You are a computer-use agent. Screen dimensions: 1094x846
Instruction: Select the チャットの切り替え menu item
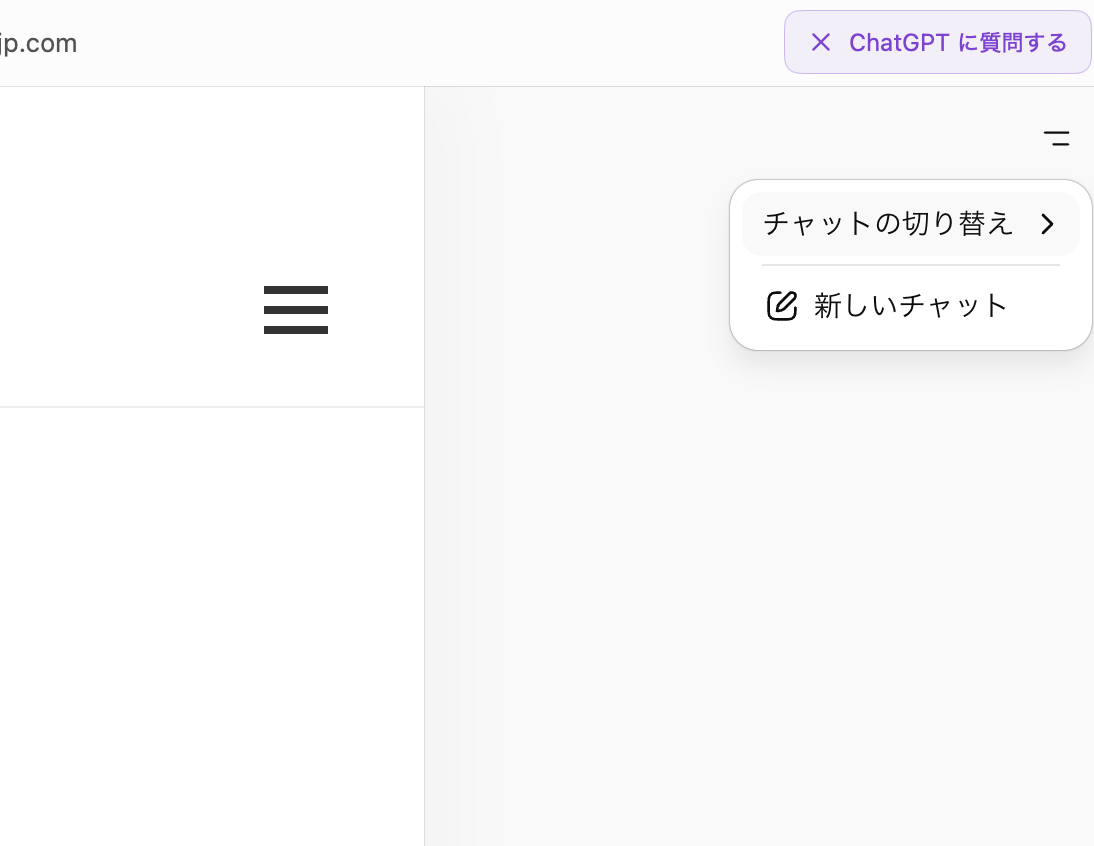point(888,224)
